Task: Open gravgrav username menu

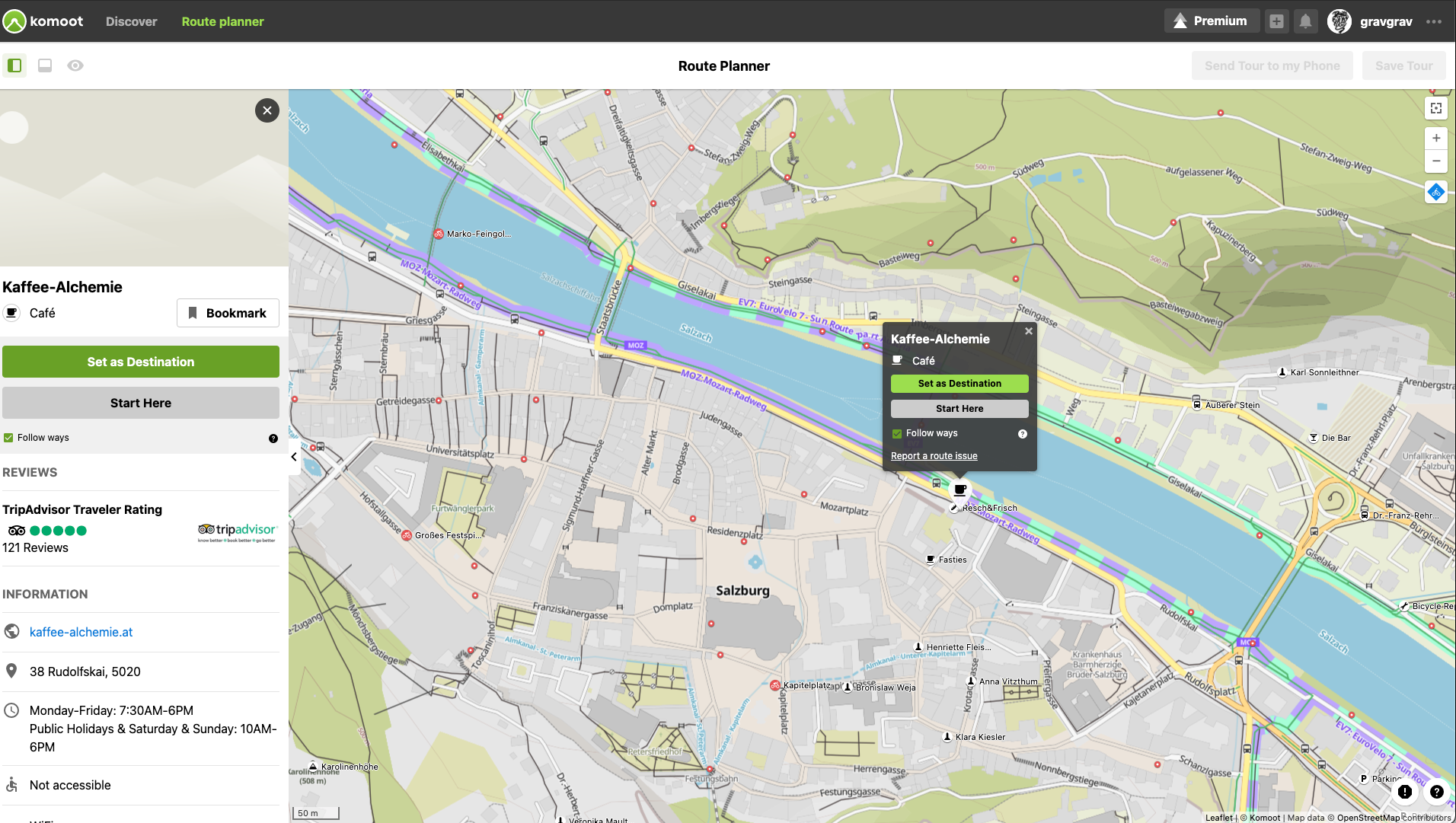Action: [x=1386, y=21]
